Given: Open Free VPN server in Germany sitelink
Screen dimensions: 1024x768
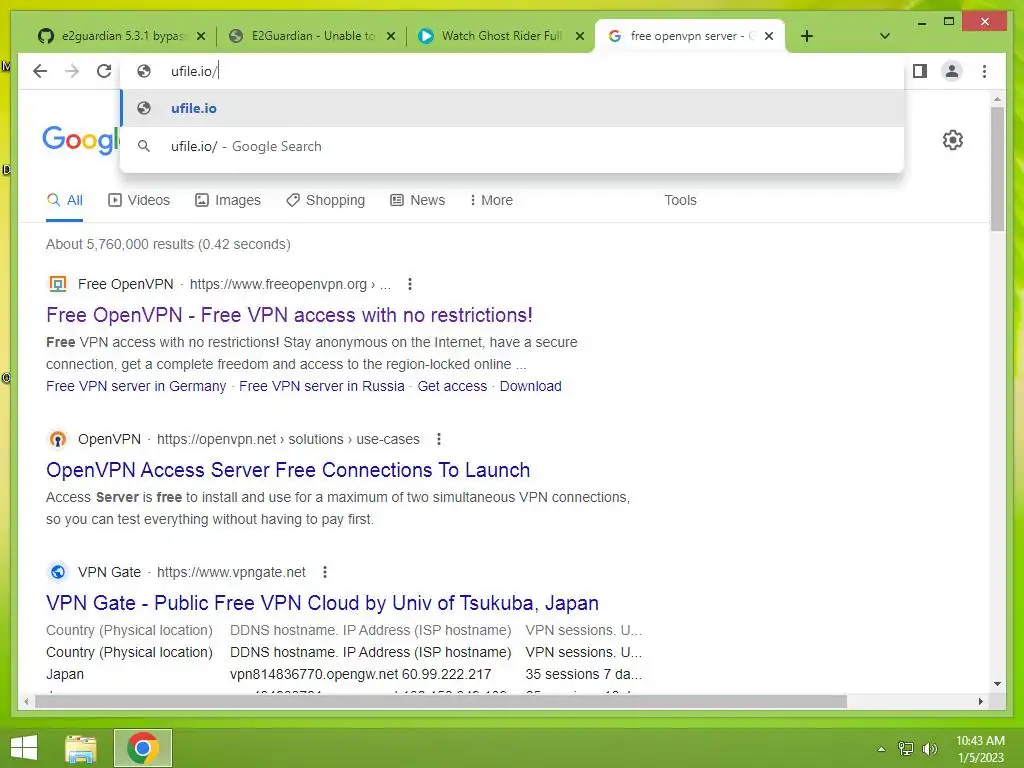Looking at the screenshot, I should coord(136,387).
